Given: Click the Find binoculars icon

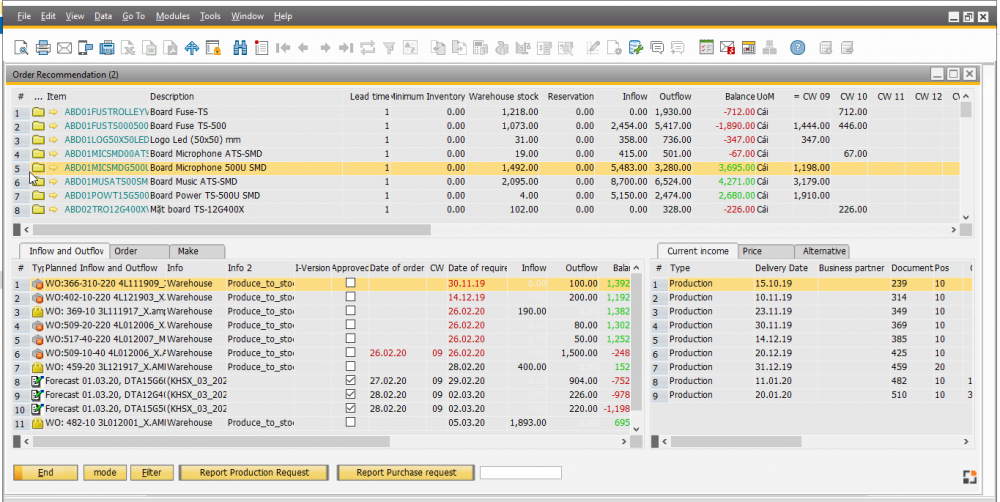Looking at the screenshot, I should click(x=240, y=47).
